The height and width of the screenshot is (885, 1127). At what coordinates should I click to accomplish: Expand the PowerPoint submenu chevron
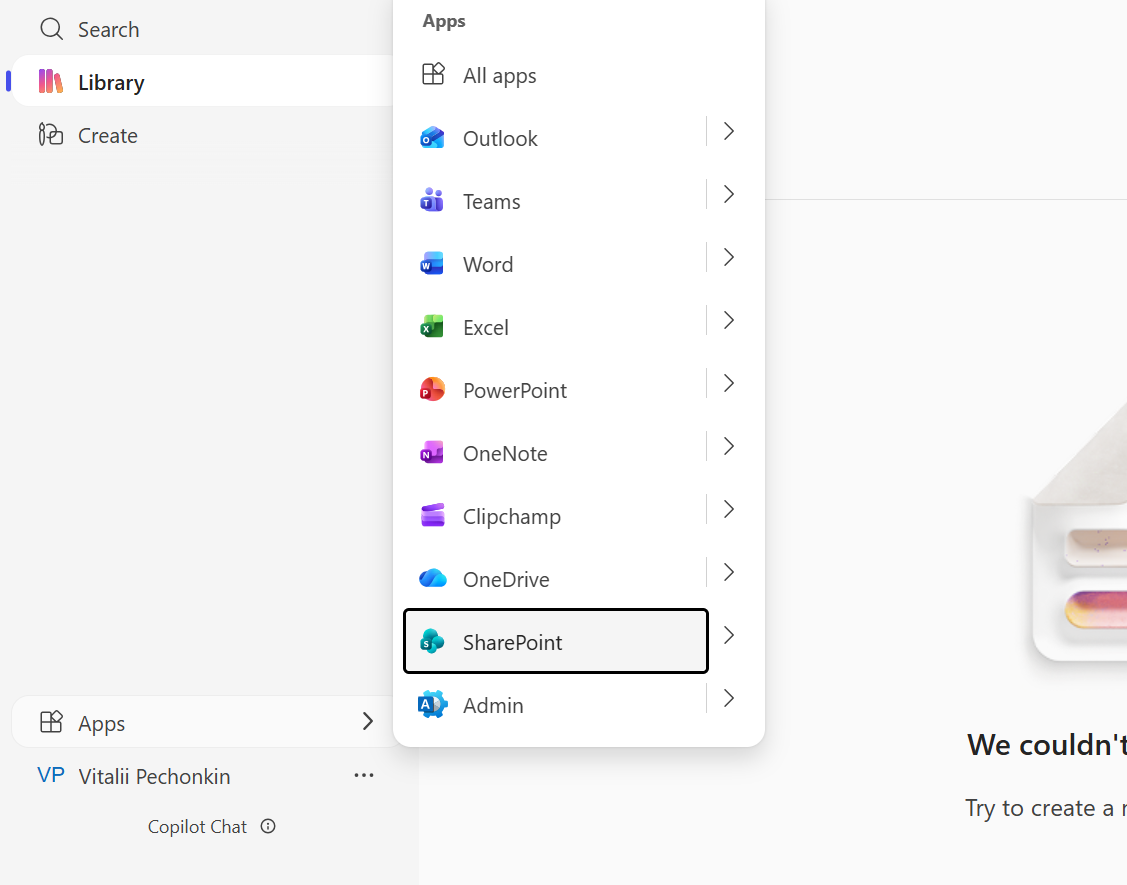pos(729,383)
